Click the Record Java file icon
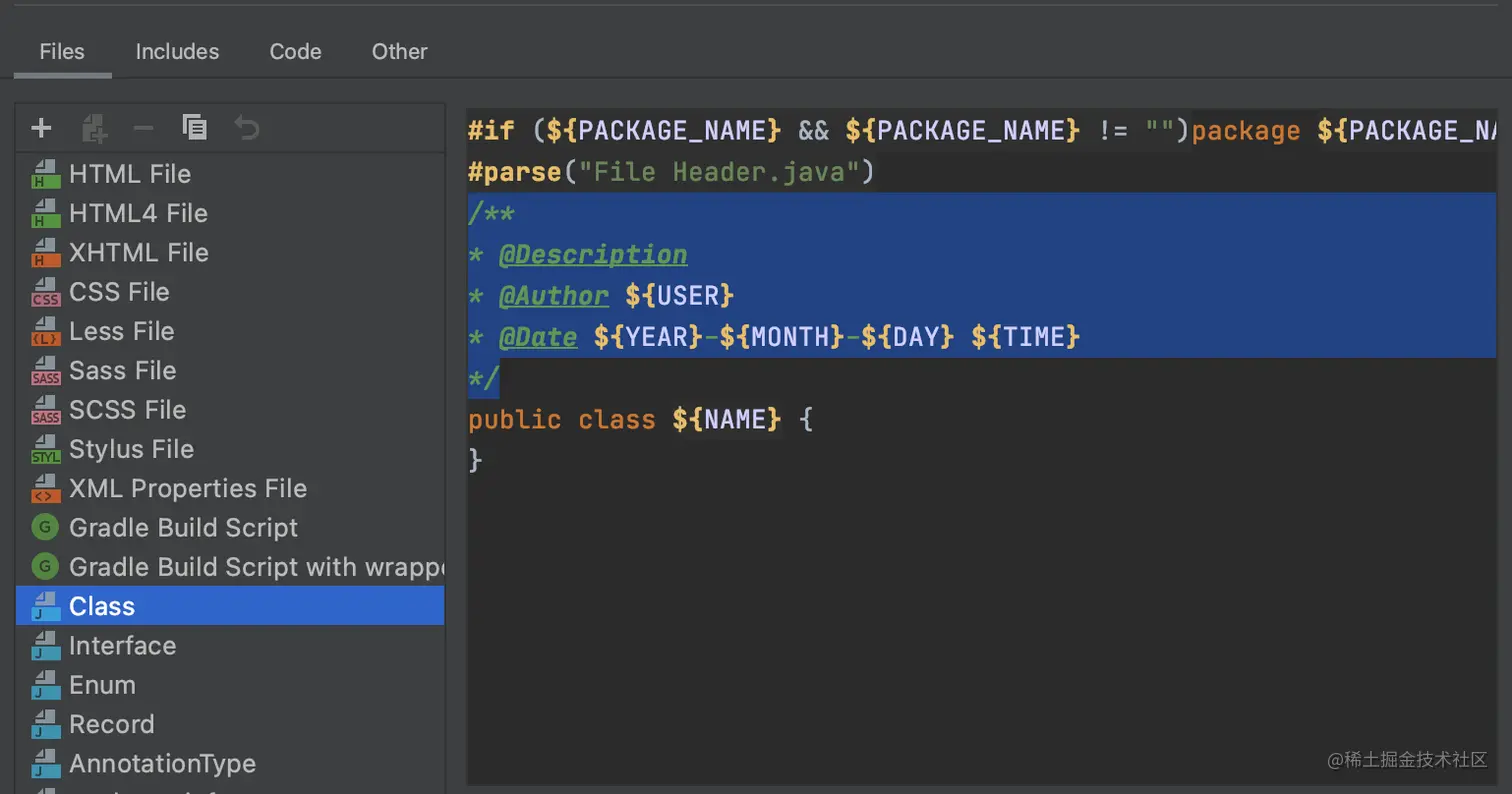The image size is (1512, 794). pos(45,725)
